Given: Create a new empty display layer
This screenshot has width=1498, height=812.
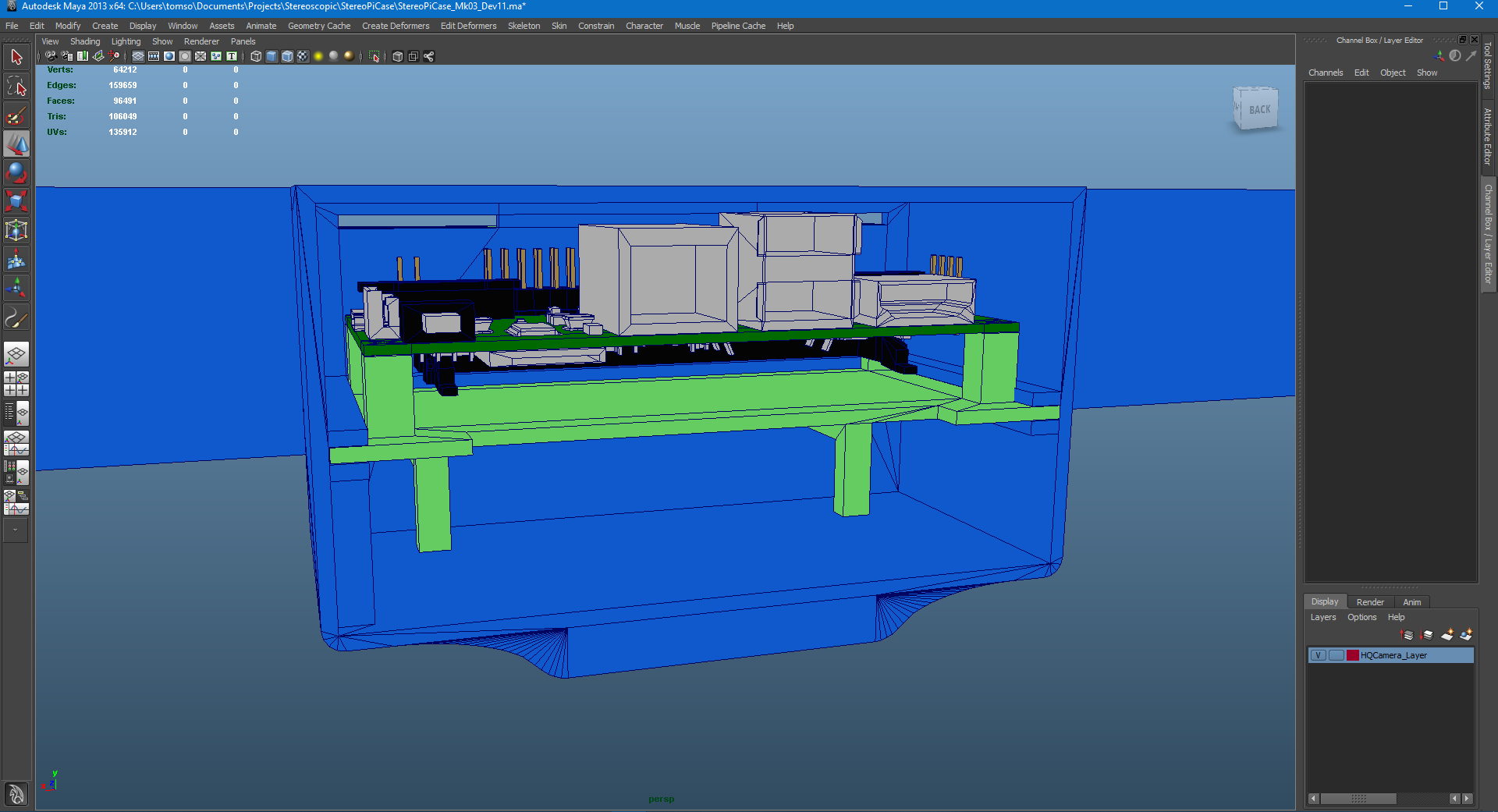Looking at the screenshot, I should click(x=1449, y=635).
